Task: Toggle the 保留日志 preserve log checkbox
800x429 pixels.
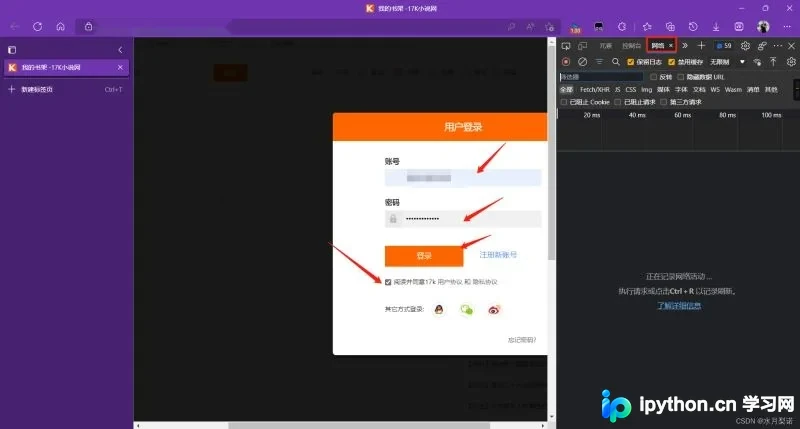Action: point(631,62)
